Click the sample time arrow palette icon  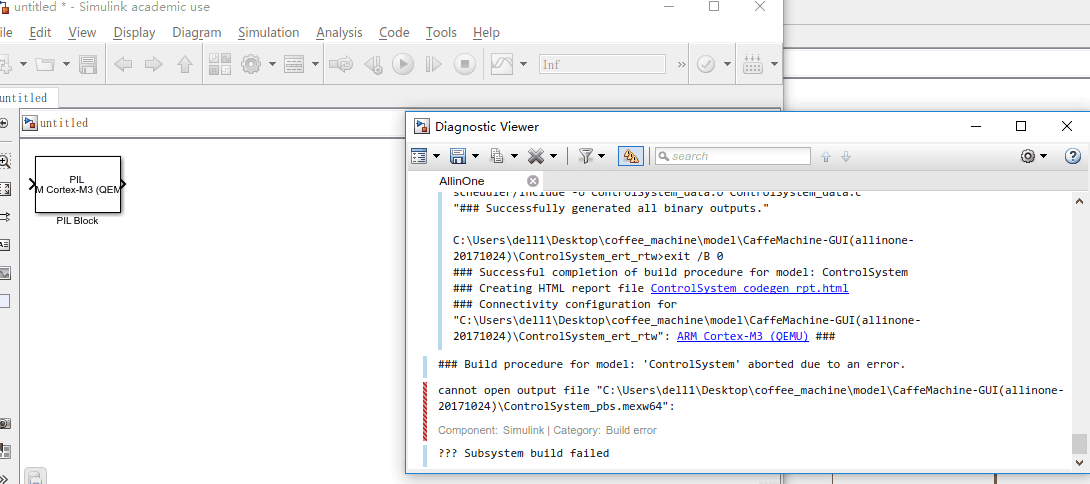(x=4, y=217)
